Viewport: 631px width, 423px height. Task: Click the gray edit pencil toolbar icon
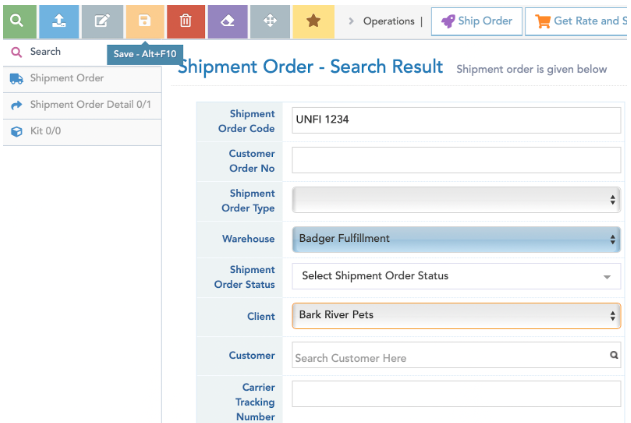101,21
